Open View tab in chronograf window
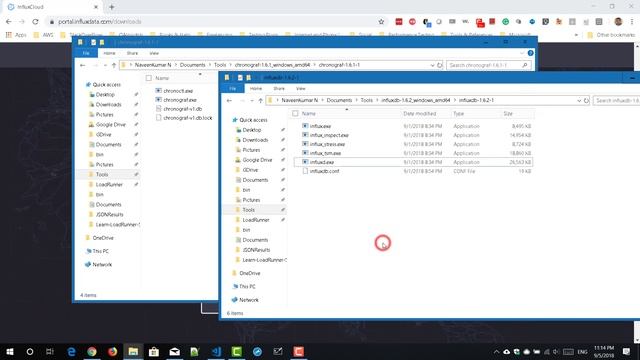 click(154, 53)
